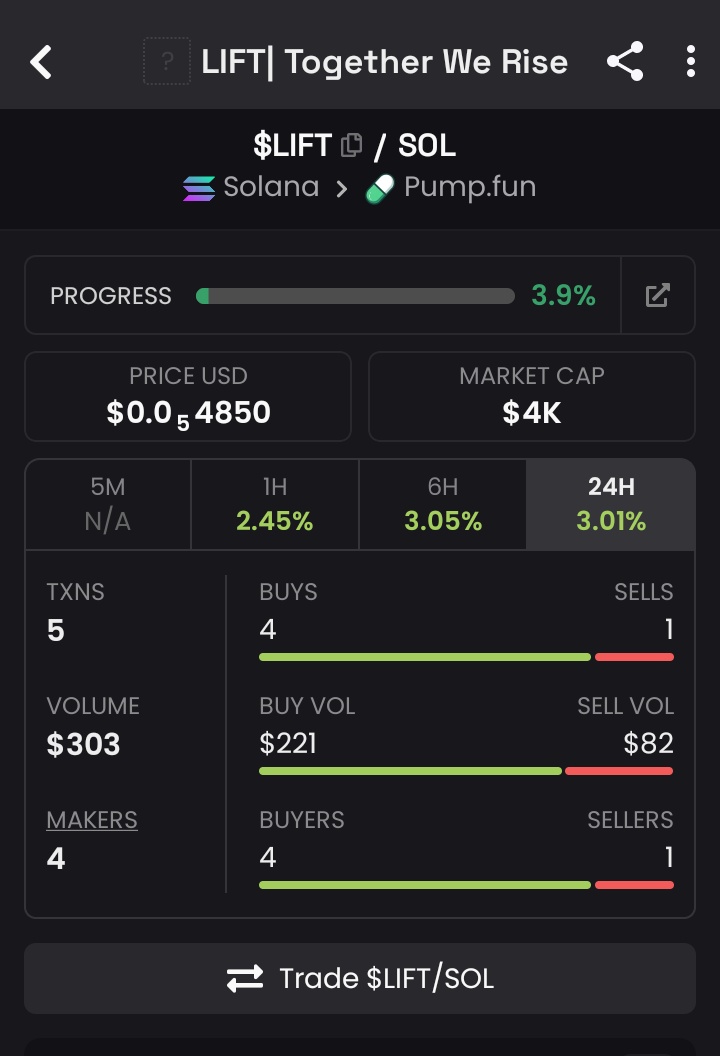Image resolution: width=720 pixels, height=1056 pixels.
Task: Open the three-dot more options menu
Action: [690, 61]
